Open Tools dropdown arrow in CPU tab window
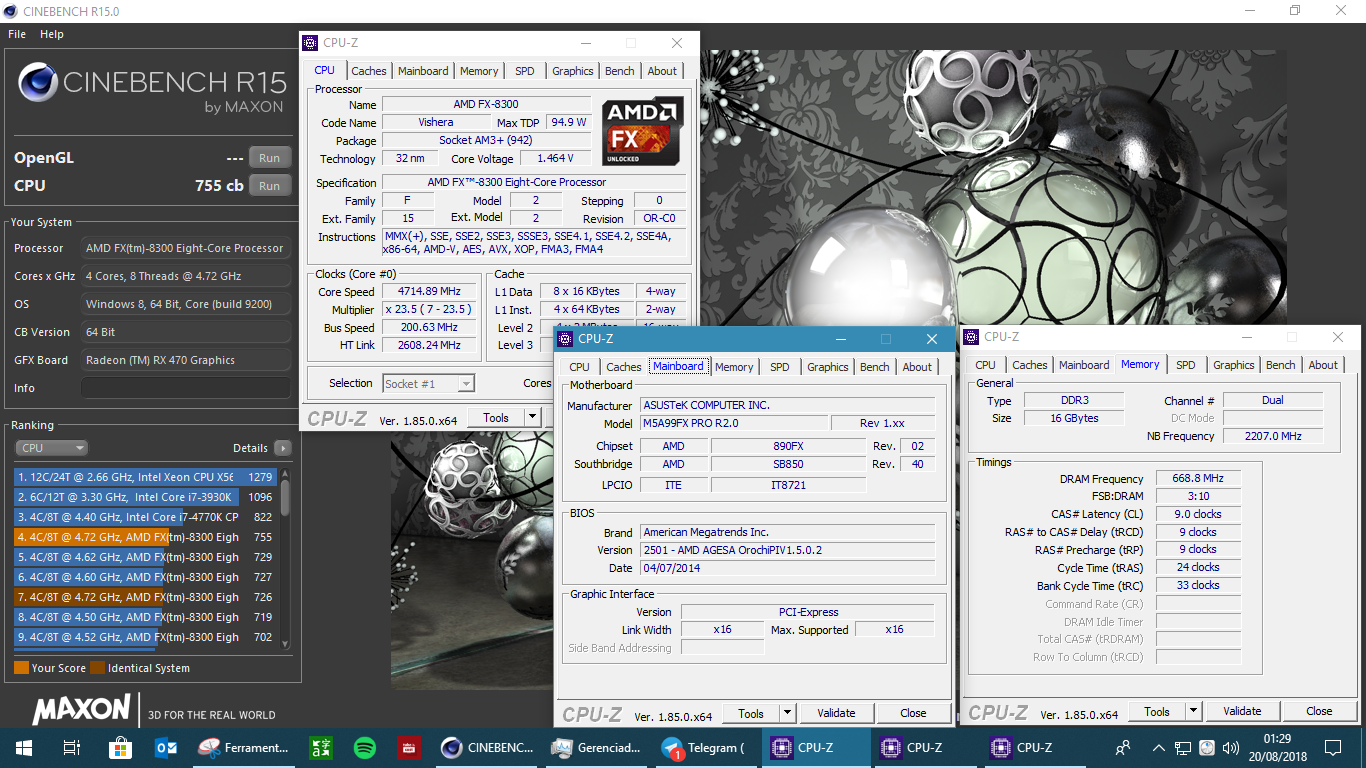Screen dimensions: 1366x768 (x=532, y=418)
